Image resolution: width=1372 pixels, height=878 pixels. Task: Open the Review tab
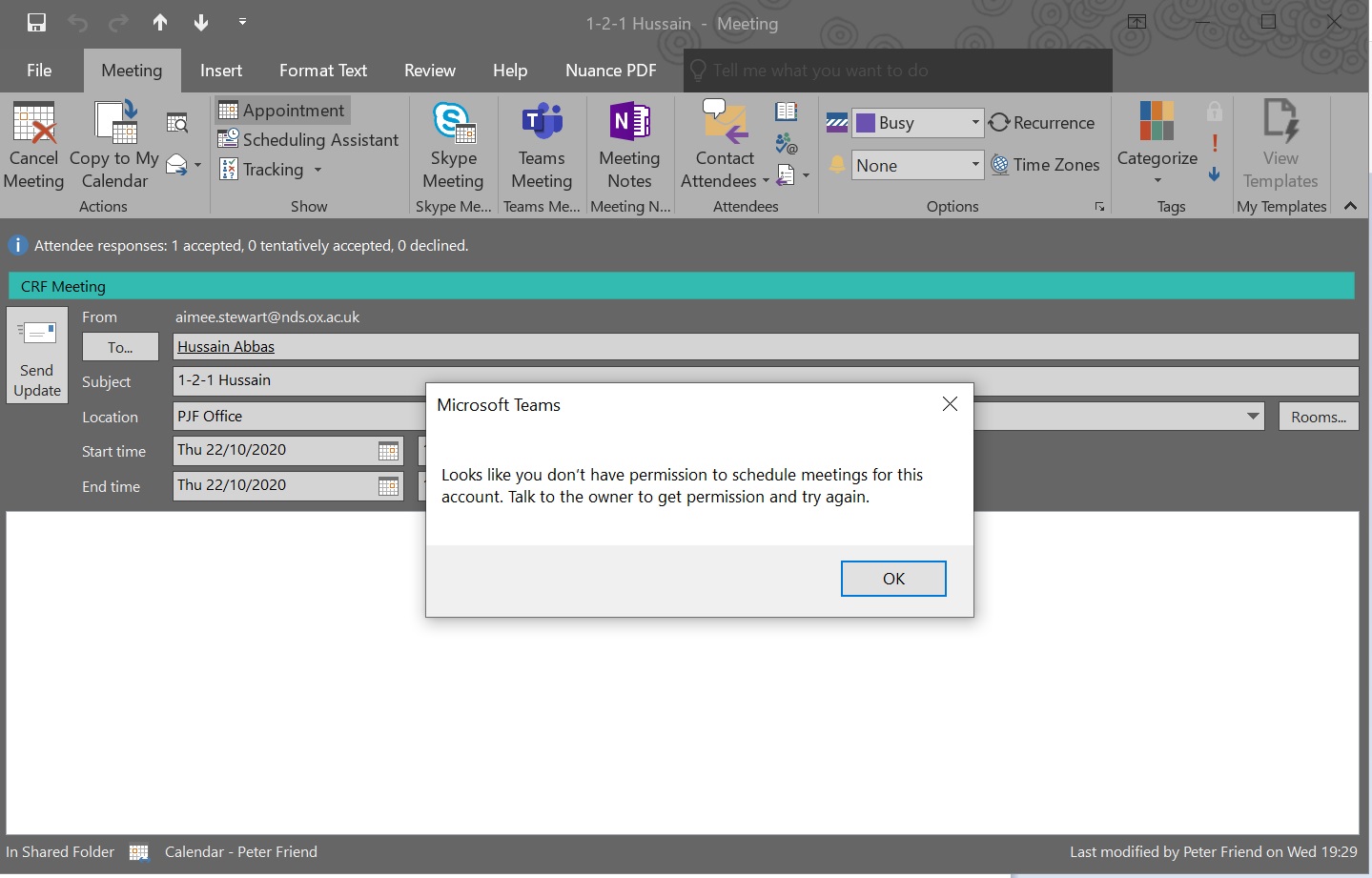(430, 71)
